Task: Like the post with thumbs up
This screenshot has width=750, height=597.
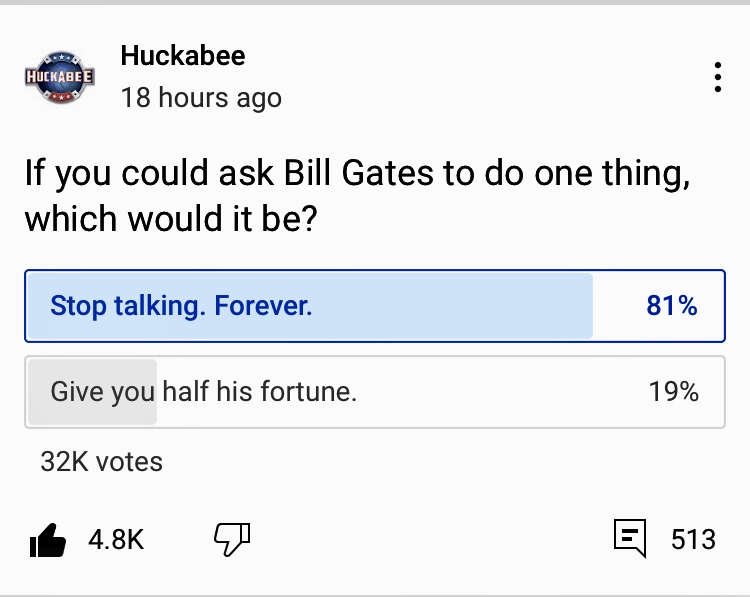Action: click(x=48, y=541)
